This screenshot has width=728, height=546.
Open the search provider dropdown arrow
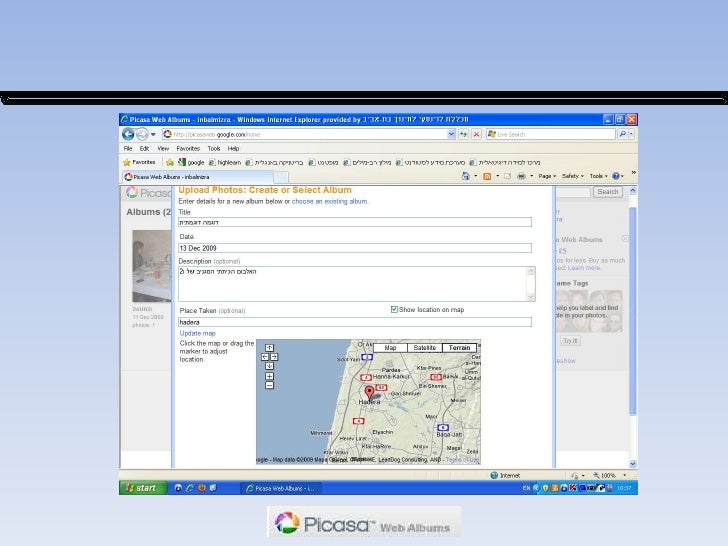(x=631, y=134)
